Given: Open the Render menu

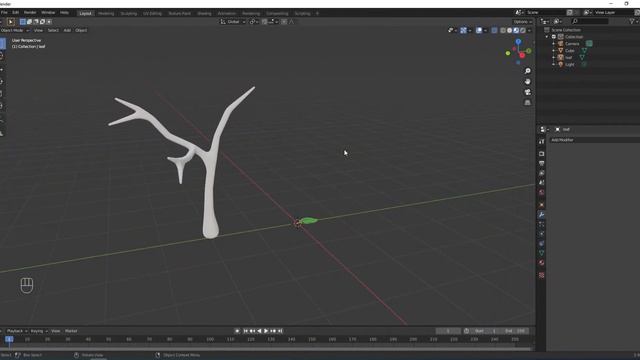Looking at the screenshot, I should click(30, 13).
